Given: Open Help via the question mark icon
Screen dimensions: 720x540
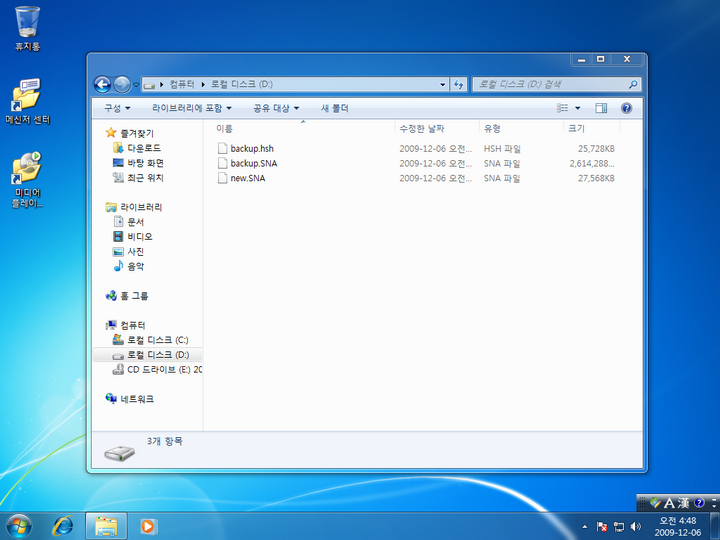Looking at the screenshot, I should [x=626, y=108].
